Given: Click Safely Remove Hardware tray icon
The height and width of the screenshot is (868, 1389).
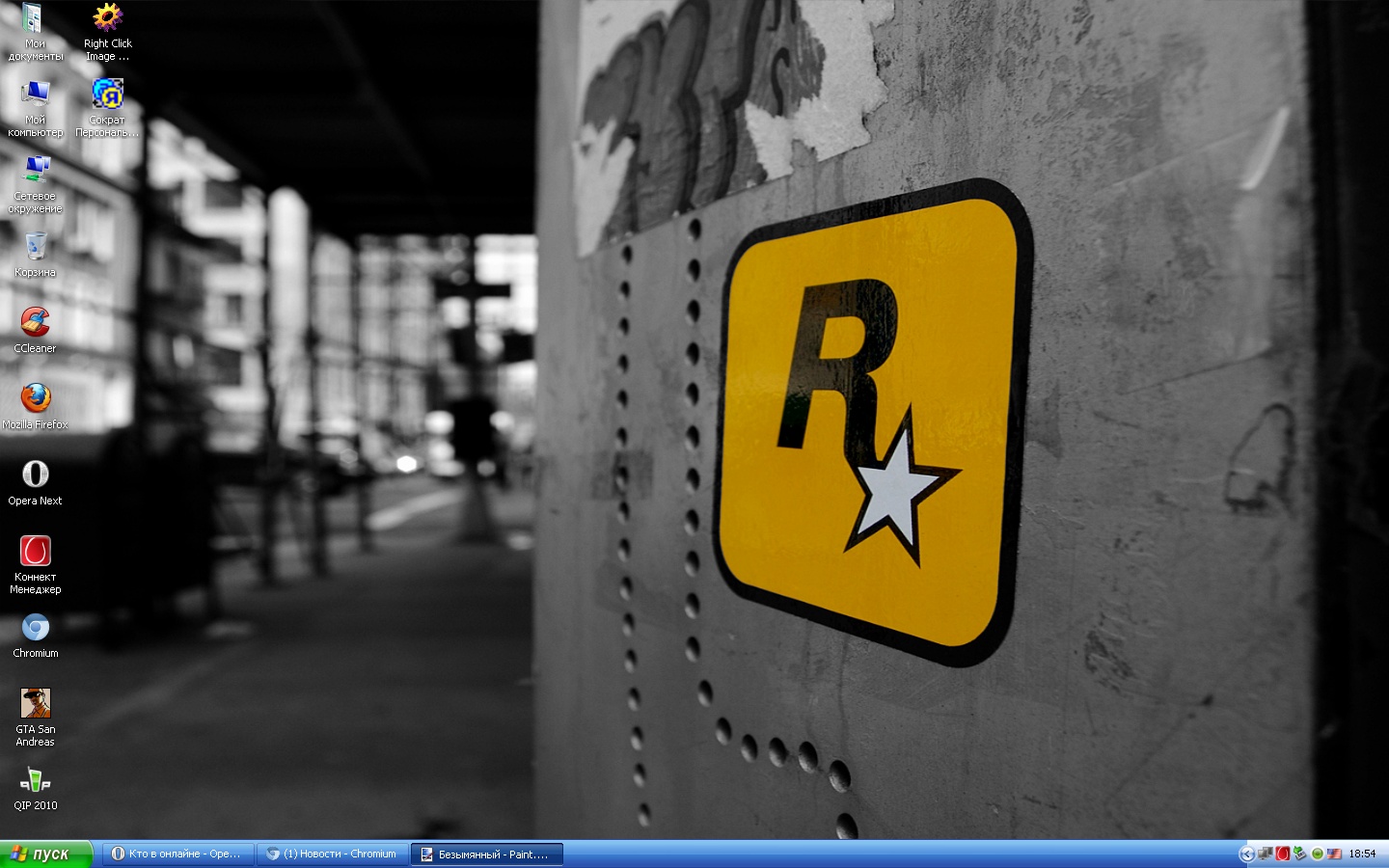Looking at the screenshot, I should [x=1299, y=854].
